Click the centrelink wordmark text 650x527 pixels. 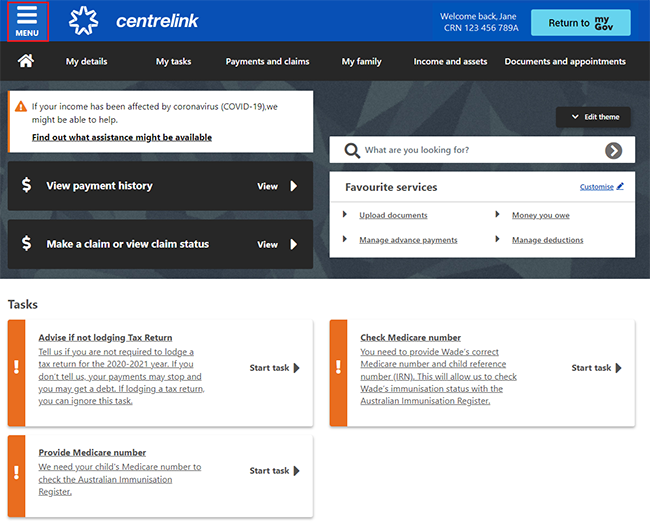(x=157, y=21)
